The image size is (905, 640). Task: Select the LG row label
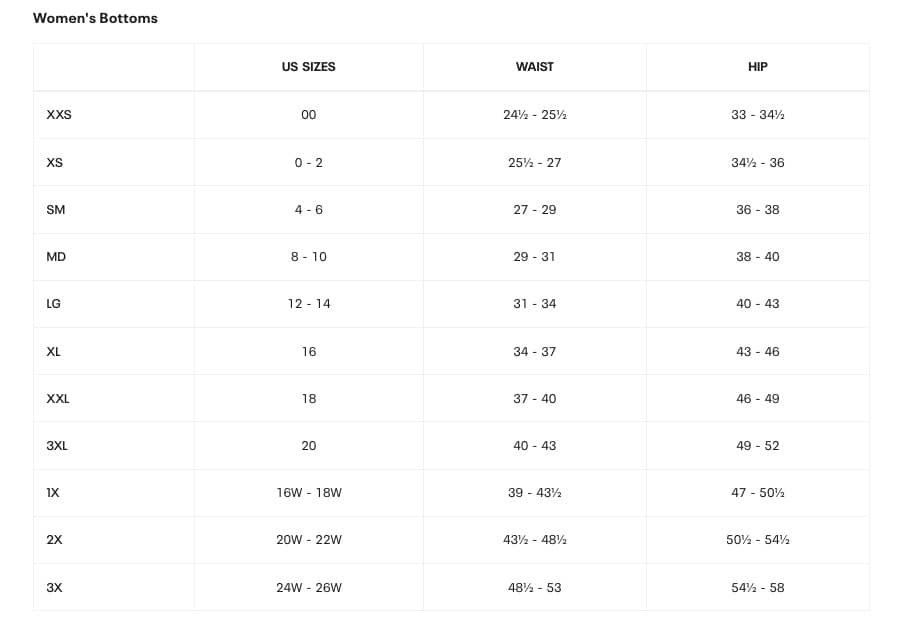[54, 304]
